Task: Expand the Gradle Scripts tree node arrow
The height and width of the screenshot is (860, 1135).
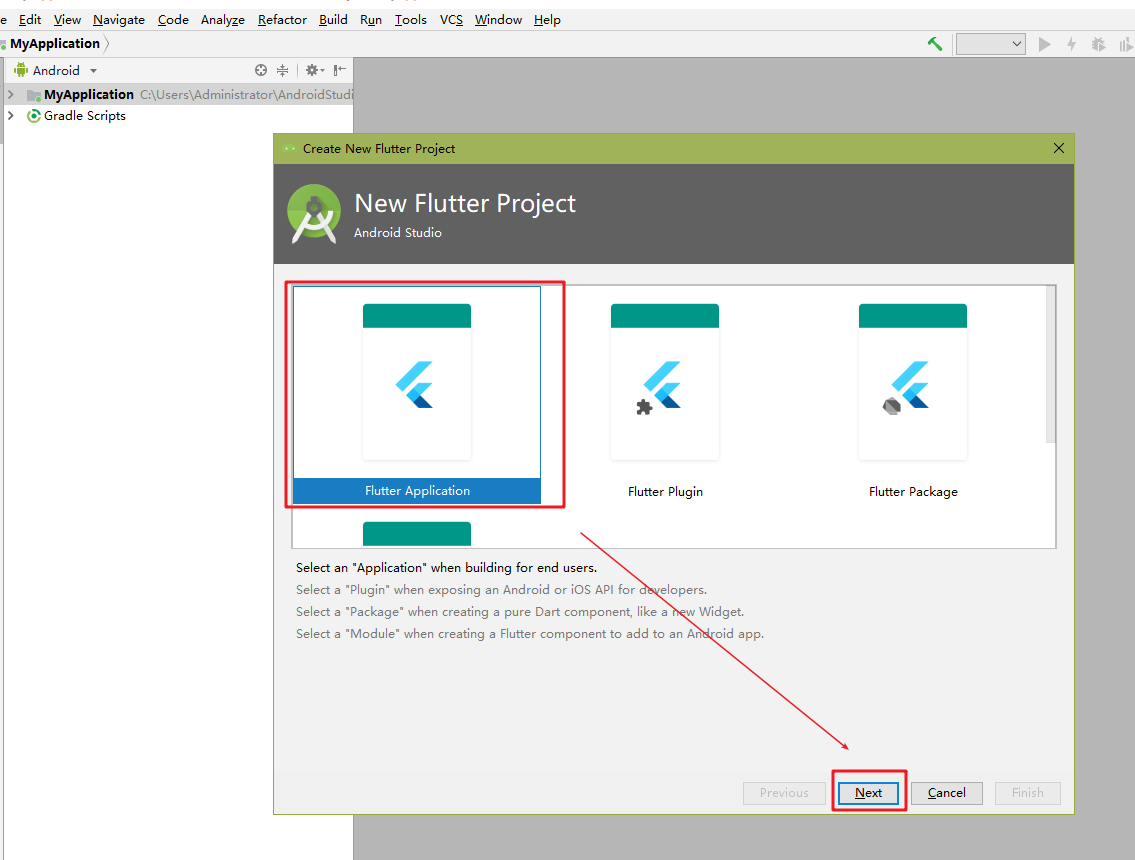Action: pyautogui.click(x=11, y=115)
